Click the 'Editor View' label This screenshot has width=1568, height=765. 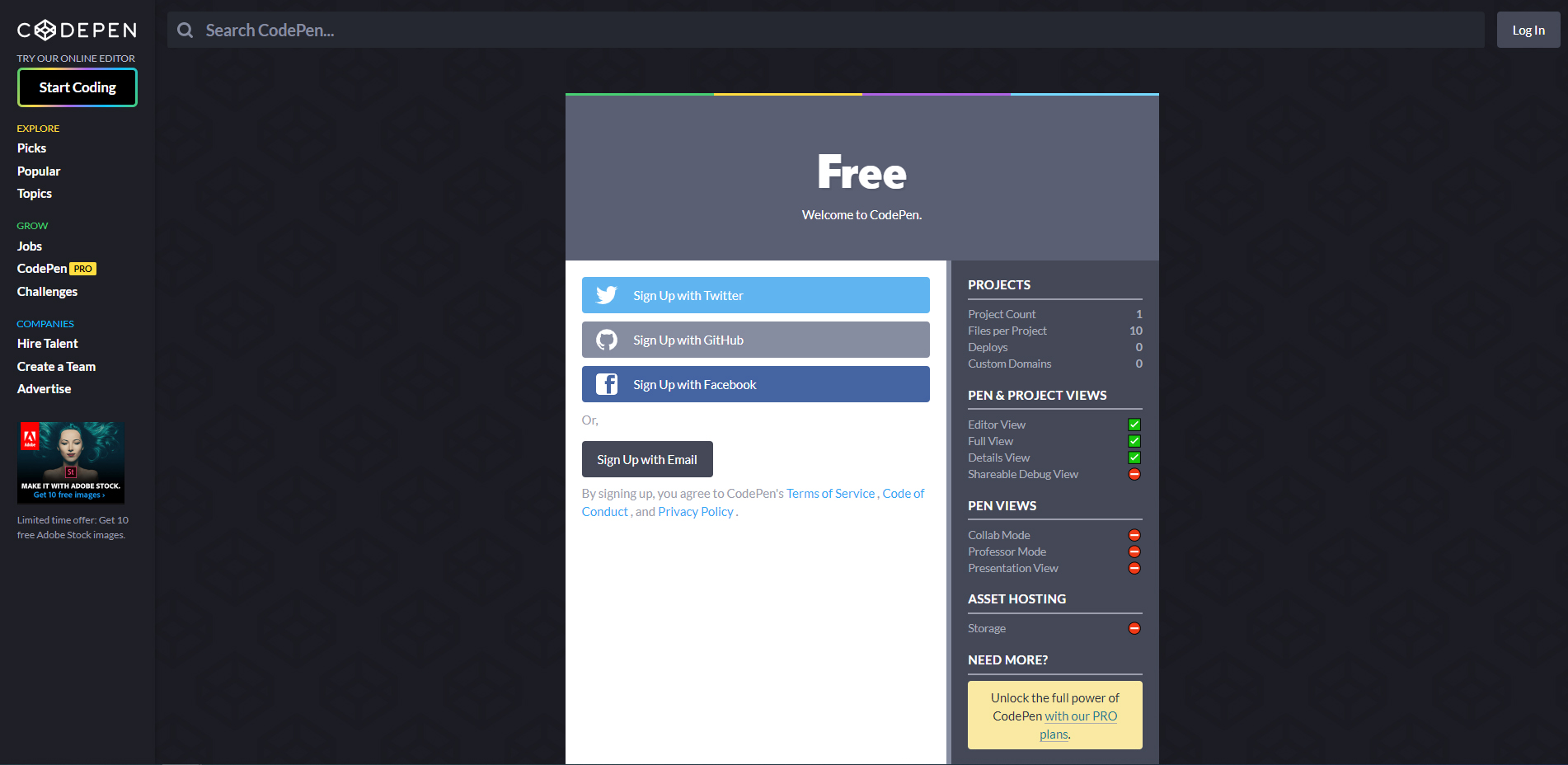click(997, 425)
